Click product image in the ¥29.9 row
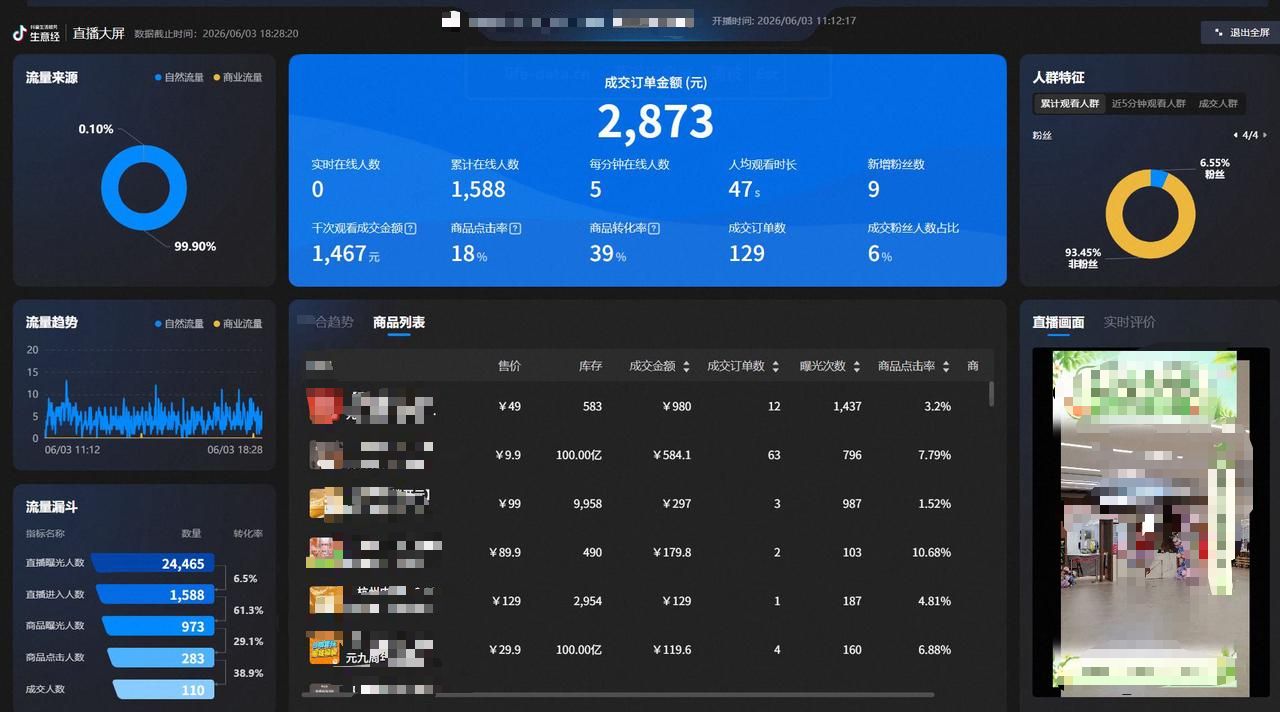The height and width of the screenshot is (712, 1280). [326, 649]
